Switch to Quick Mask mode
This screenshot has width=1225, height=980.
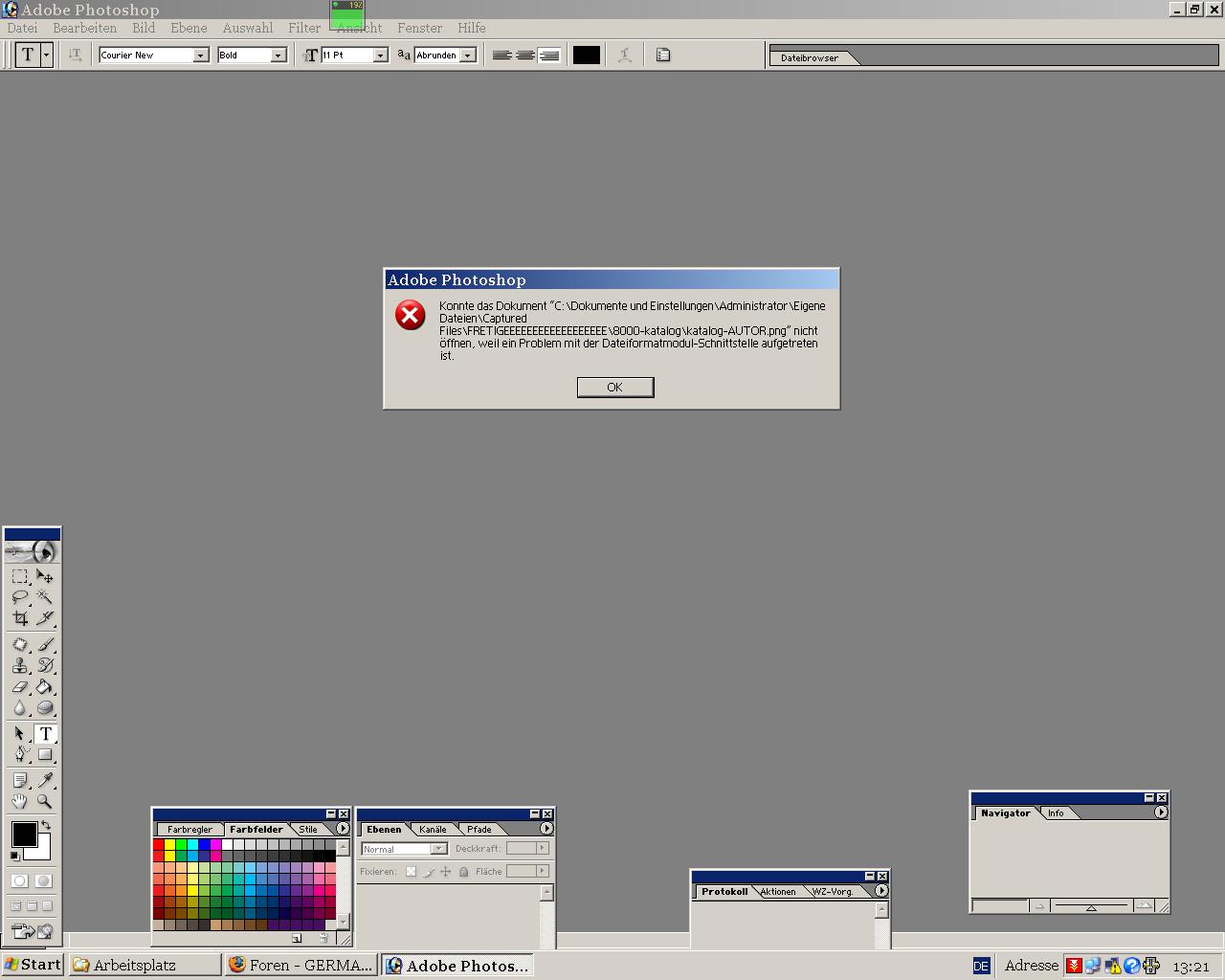(x=44, y=880)
